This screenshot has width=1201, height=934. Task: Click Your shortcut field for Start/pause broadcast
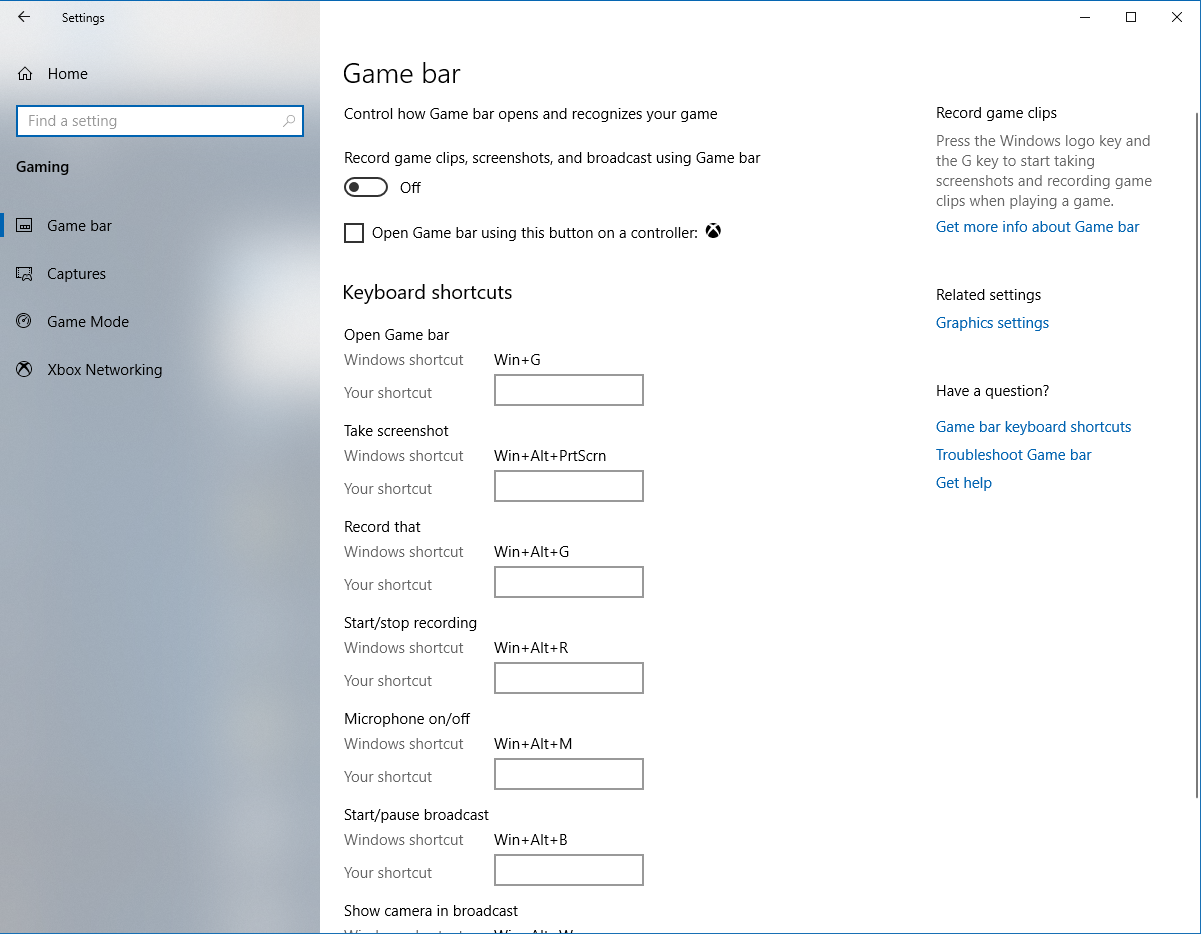coord(569,870)
